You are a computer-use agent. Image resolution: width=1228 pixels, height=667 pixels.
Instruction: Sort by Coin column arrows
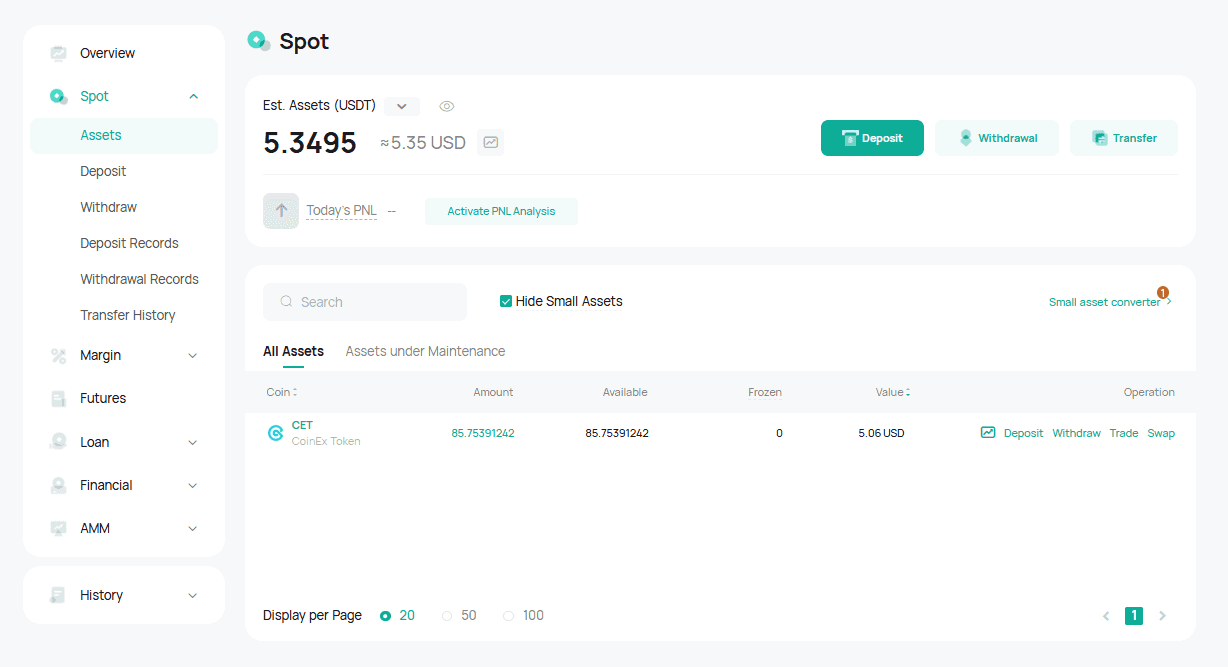[295, 393]
